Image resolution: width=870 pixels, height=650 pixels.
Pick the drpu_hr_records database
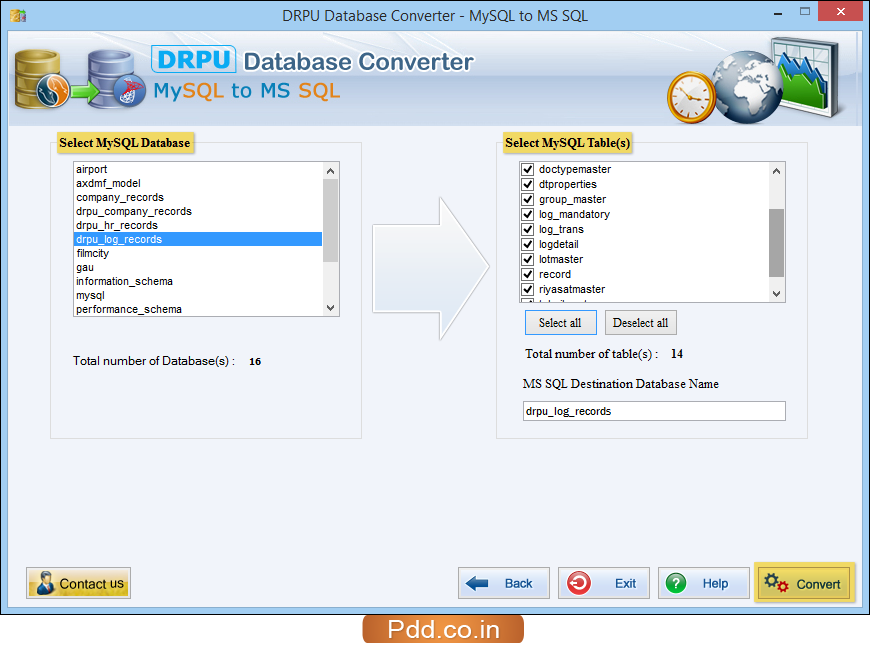point(198,225)
